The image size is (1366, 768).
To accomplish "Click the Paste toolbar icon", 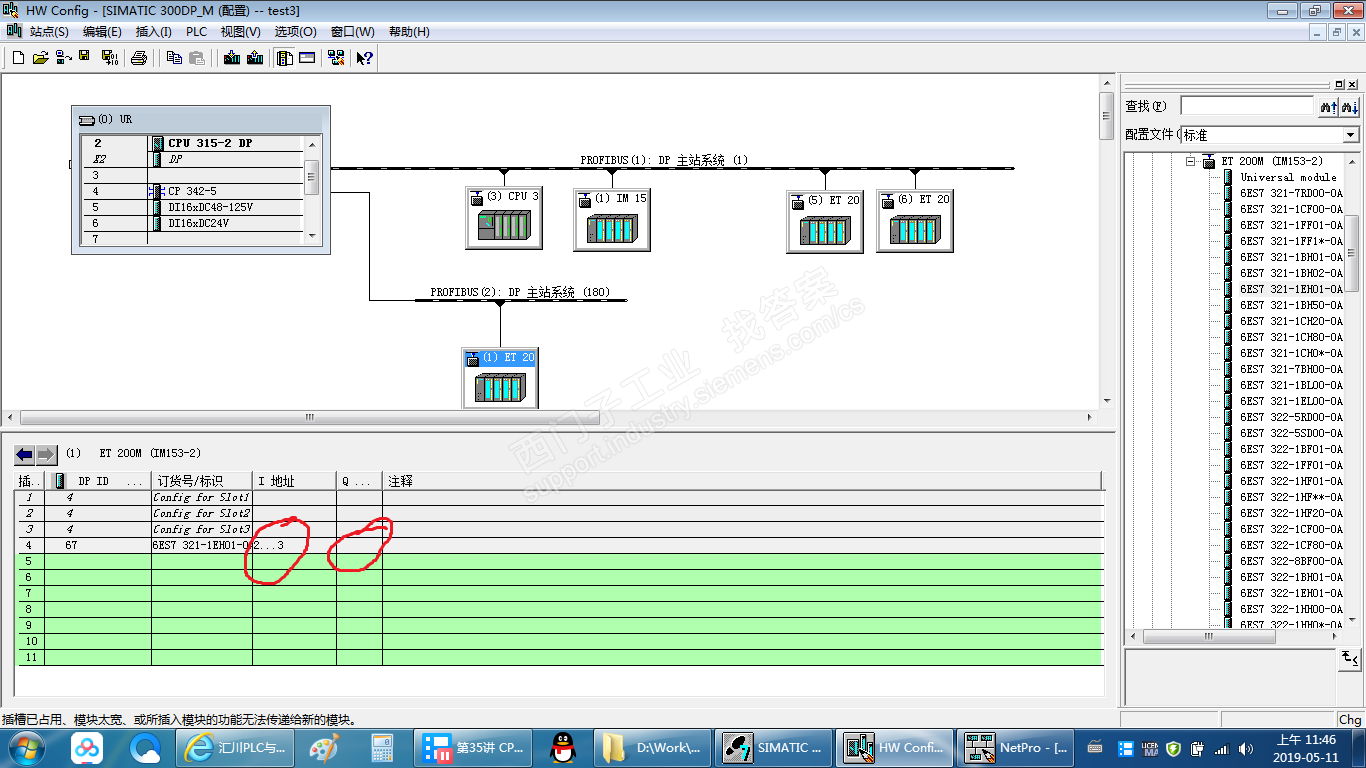I will point(197,58).
